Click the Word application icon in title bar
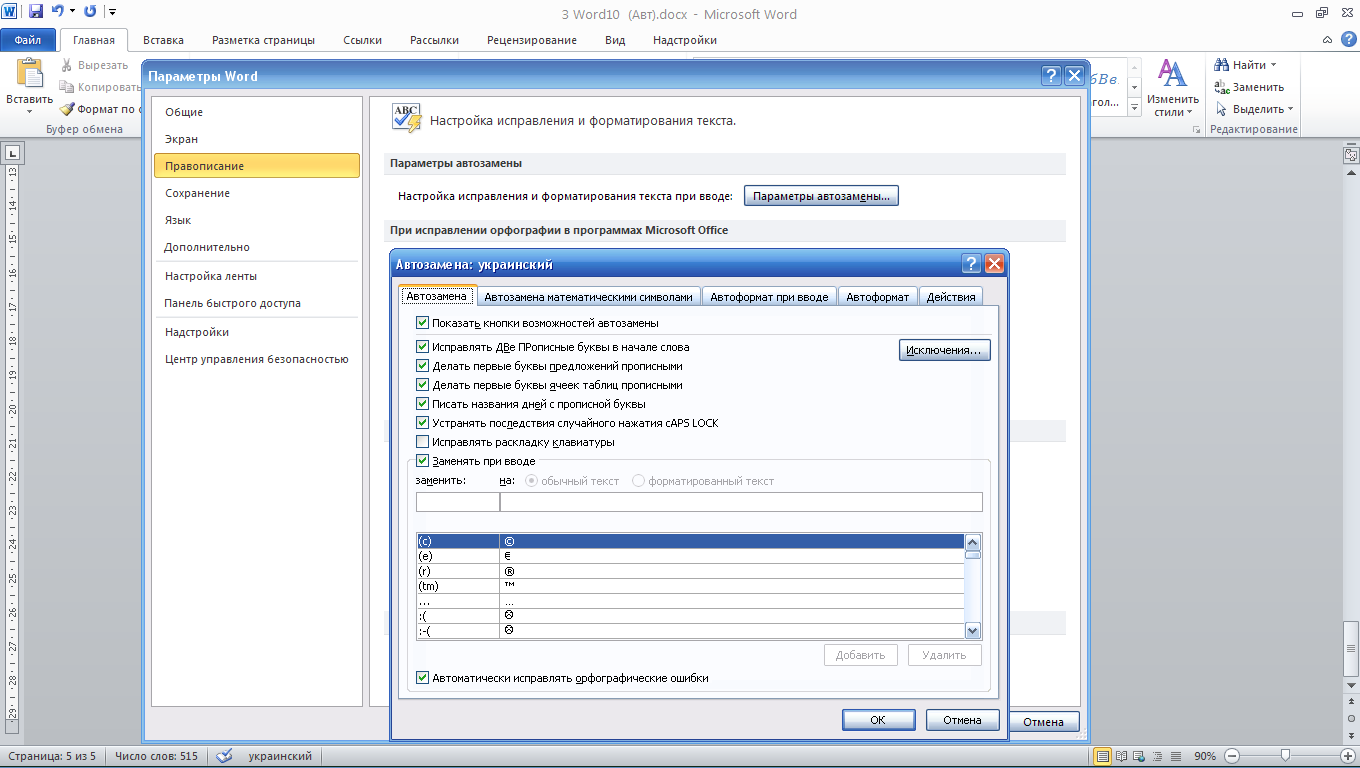Image resolution: width=1360 pixels, height=768 pixels. [10, 12]
